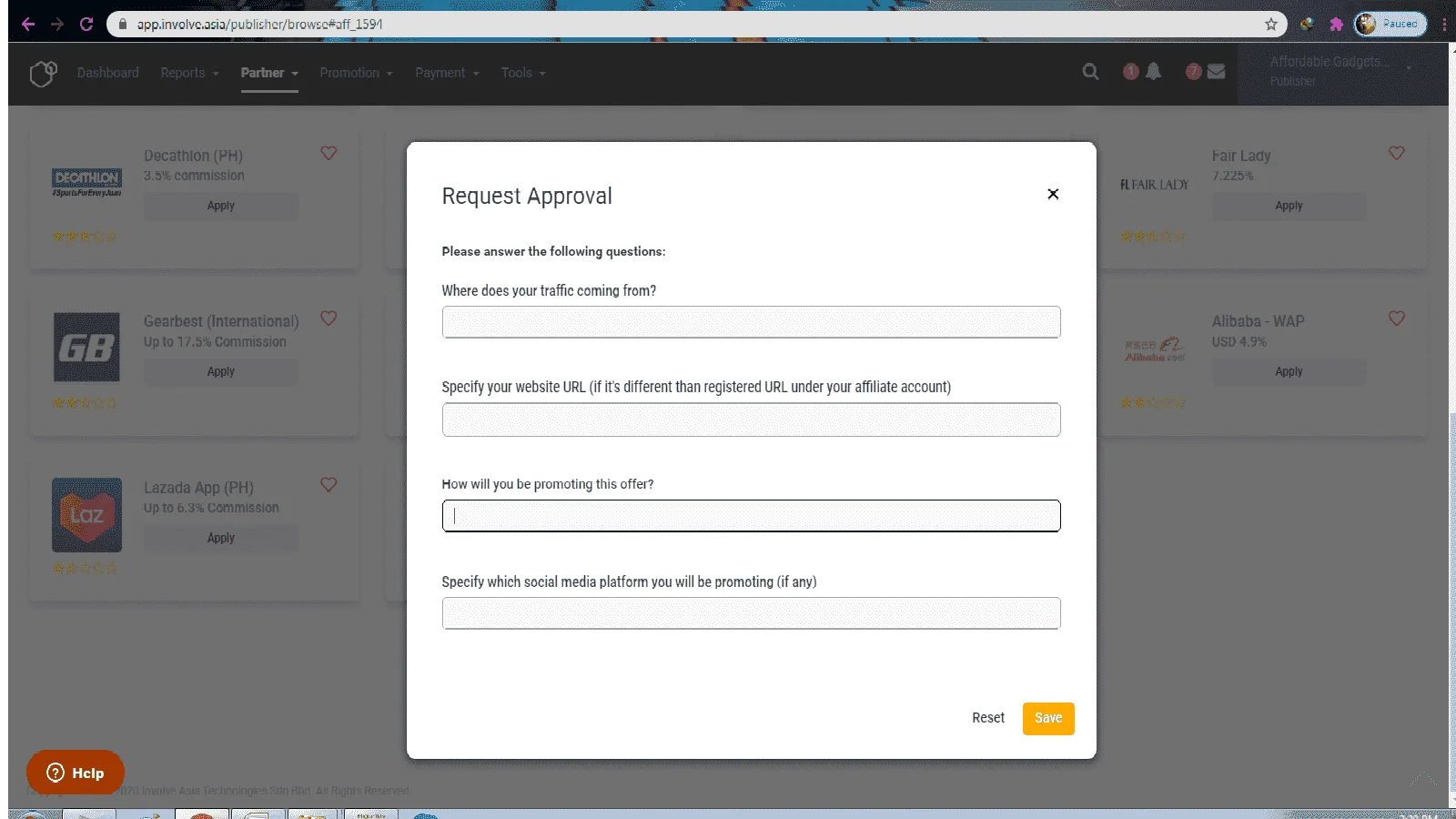Apply to Gearbest (International) offer
Image resolution: width=1456 pixels, height=819 pixels.
pos(221,371)
